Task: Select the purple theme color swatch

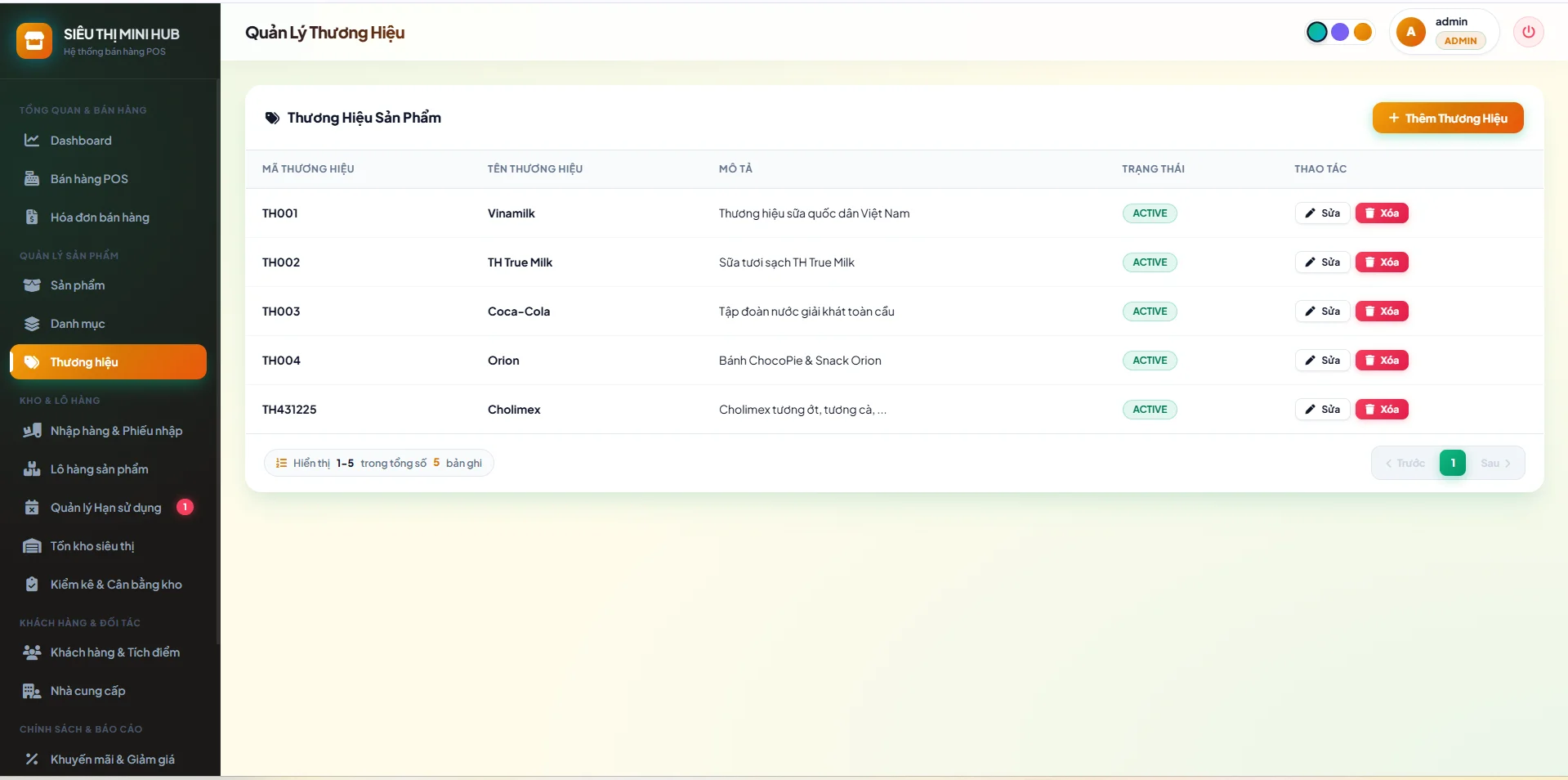Action: click(x=1340, y=32)
